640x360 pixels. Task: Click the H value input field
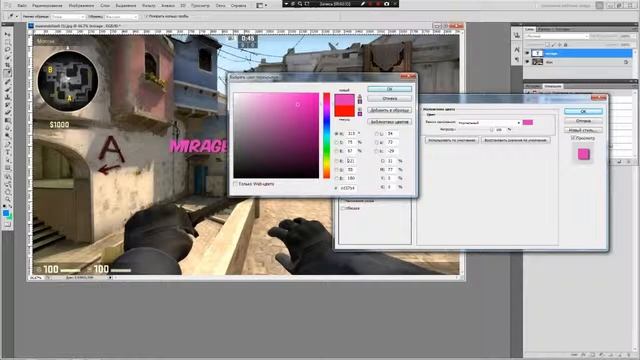[351, 134]
